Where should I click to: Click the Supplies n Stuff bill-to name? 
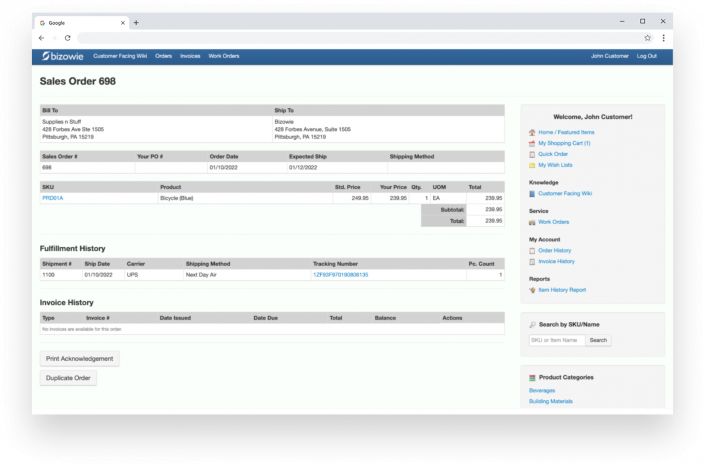pyautogui.click(x=62, y=122)
